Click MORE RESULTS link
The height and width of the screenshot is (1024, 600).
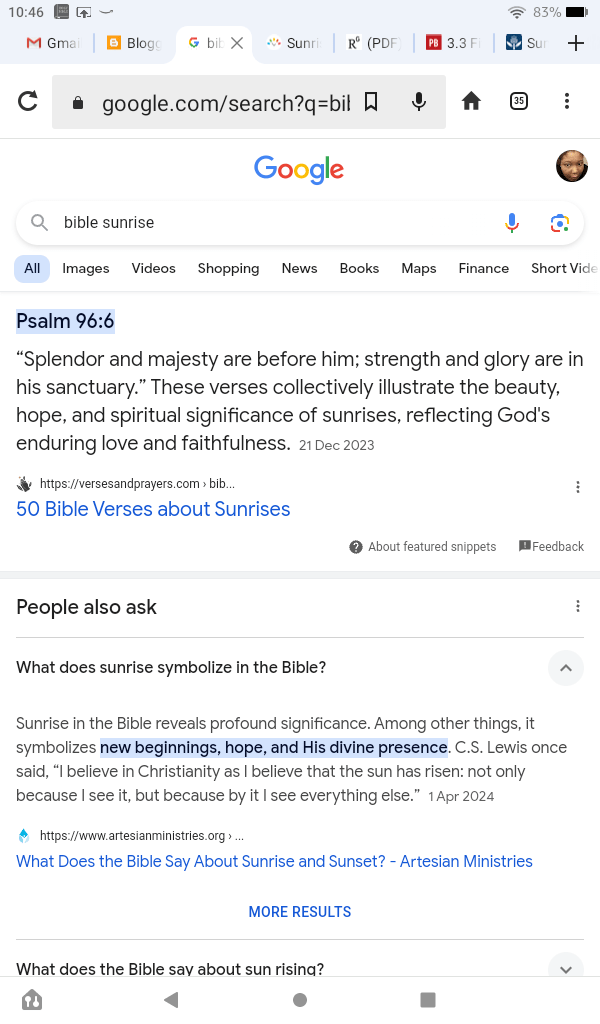click(x=300, y=912)
